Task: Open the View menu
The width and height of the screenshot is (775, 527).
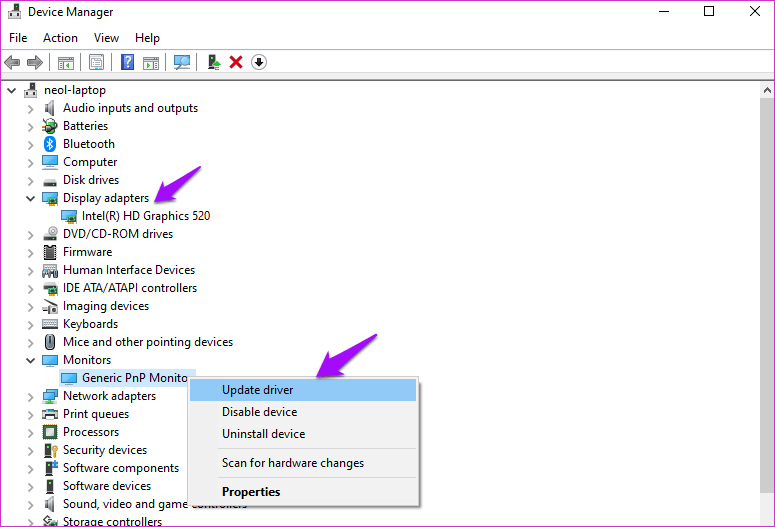Action: [106, 38]
